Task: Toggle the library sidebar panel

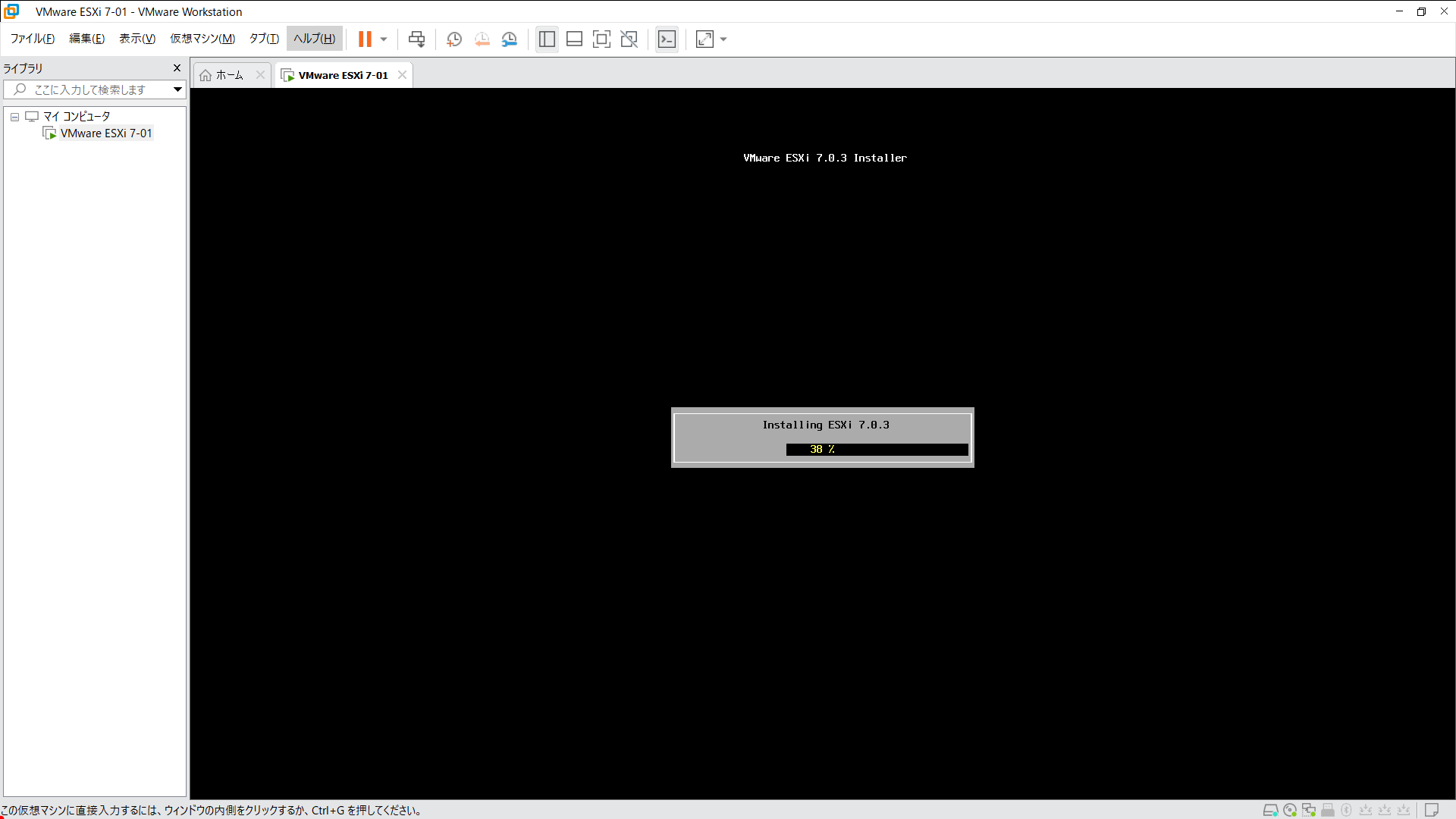Action: pyautogui.click(x=547, y=39)
